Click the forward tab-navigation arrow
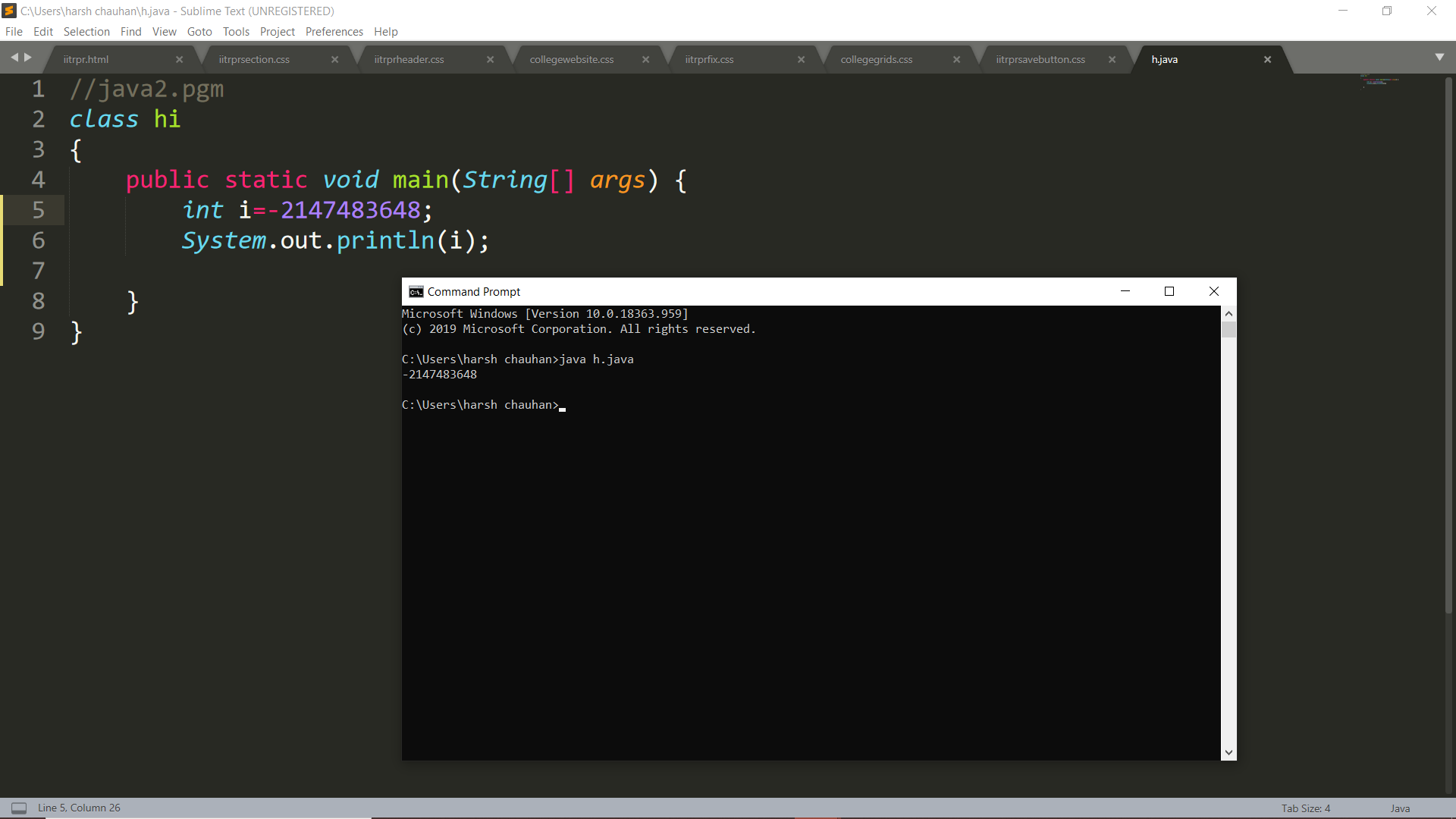The image size is (1456, 819). (x=28, y=57)
